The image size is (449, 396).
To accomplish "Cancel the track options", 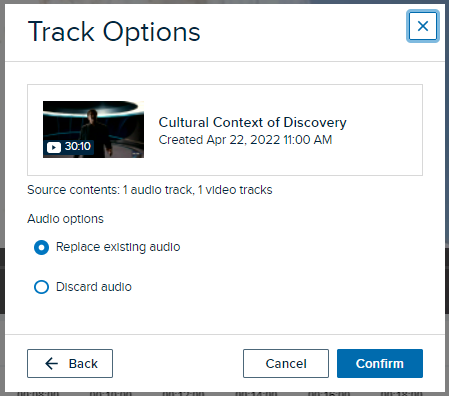I will click(286, 363).
